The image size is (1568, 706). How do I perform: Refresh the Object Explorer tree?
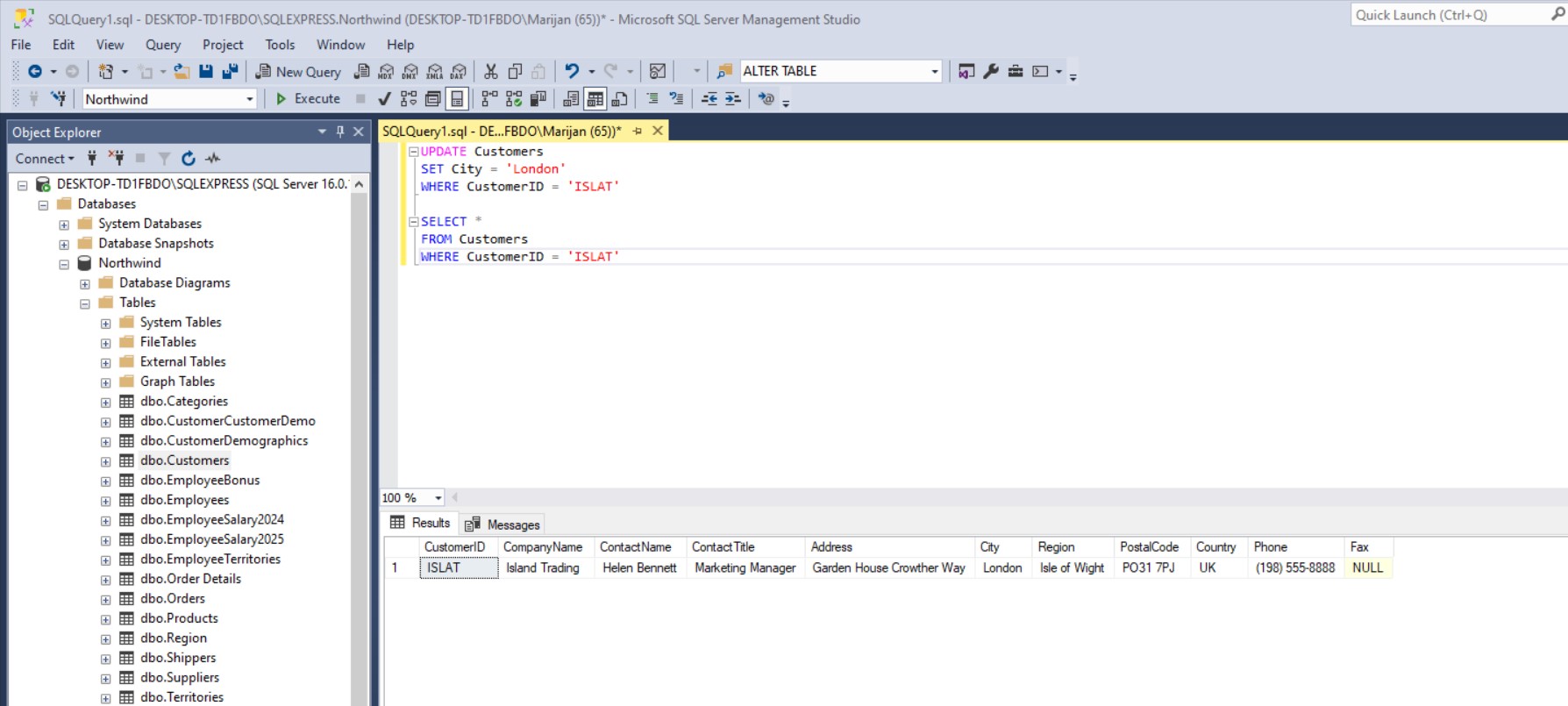188,158
